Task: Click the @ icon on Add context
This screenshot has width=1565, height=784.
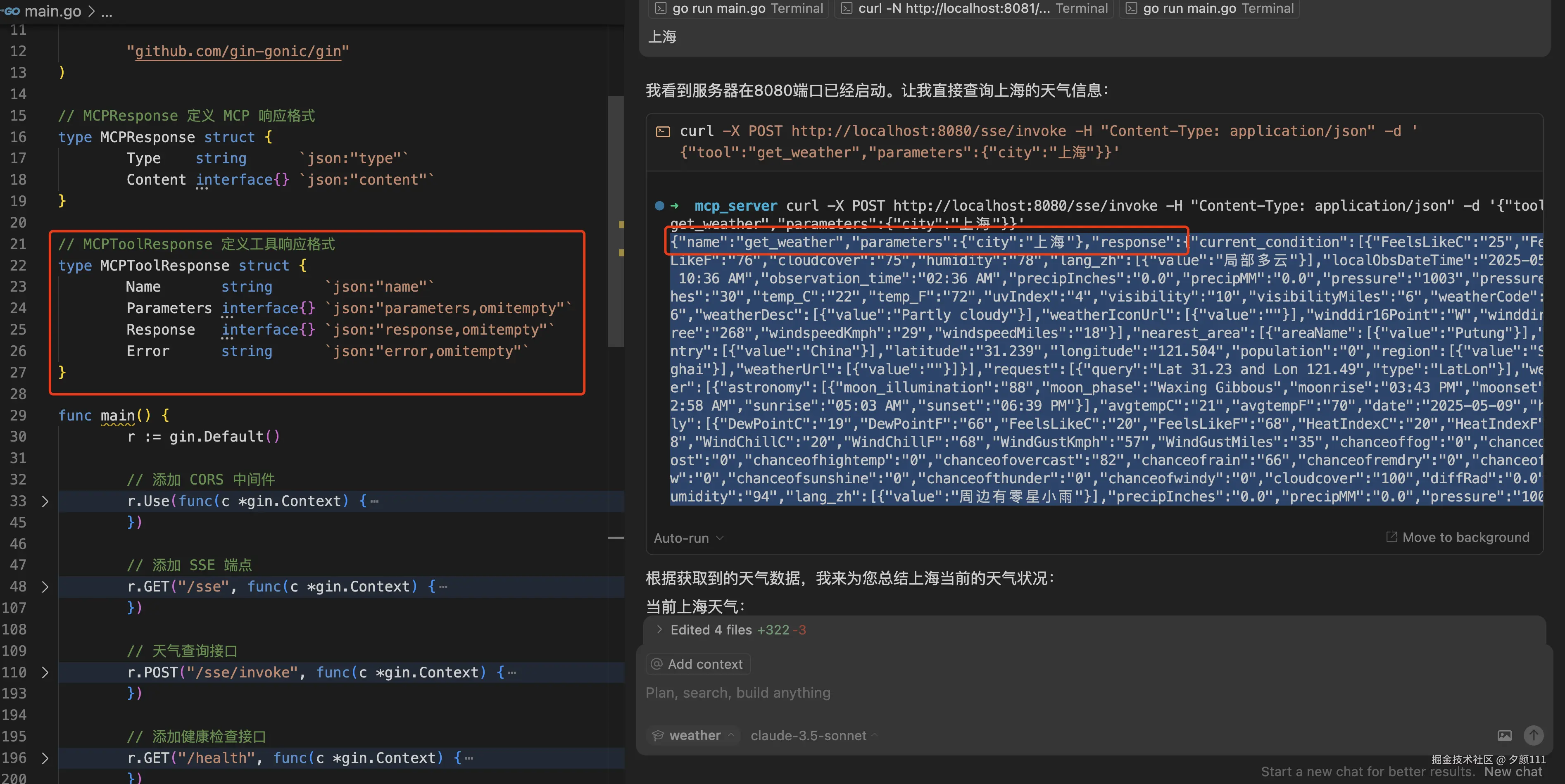Action: 657,664
